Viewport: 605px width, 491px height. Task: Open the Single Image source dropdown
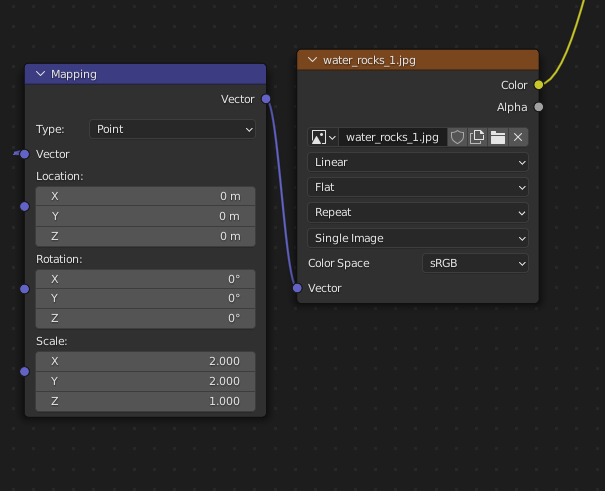pos(418,238)
